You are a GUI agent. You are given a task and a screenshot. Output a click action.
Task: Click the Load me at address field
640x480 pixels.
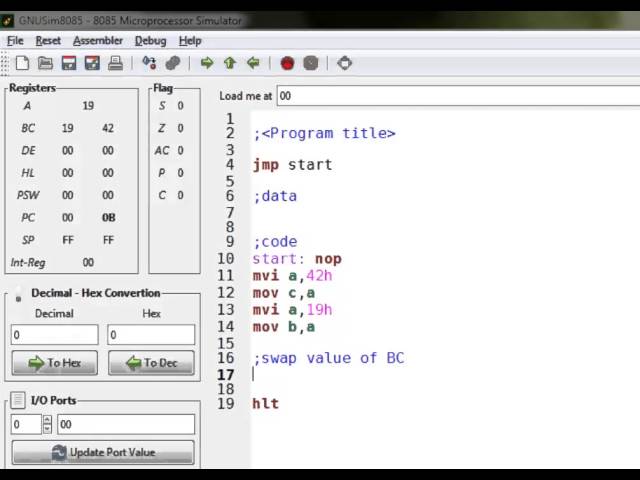[458, 96]
